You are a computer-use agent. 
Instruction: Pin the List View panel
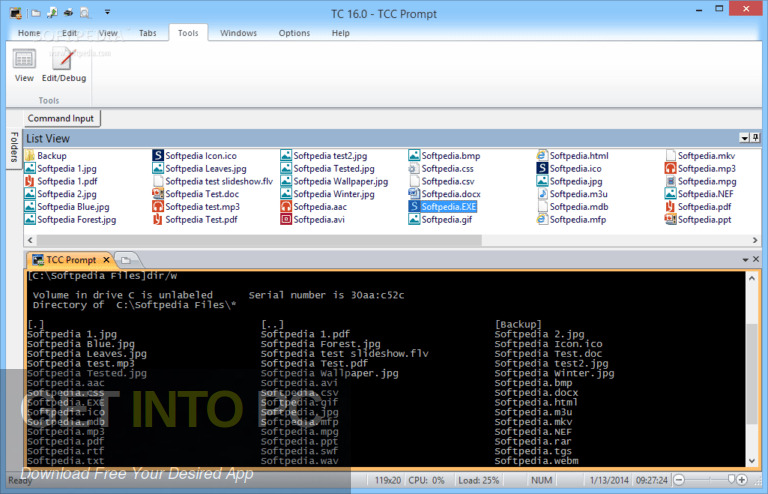(x=756, y=138)
